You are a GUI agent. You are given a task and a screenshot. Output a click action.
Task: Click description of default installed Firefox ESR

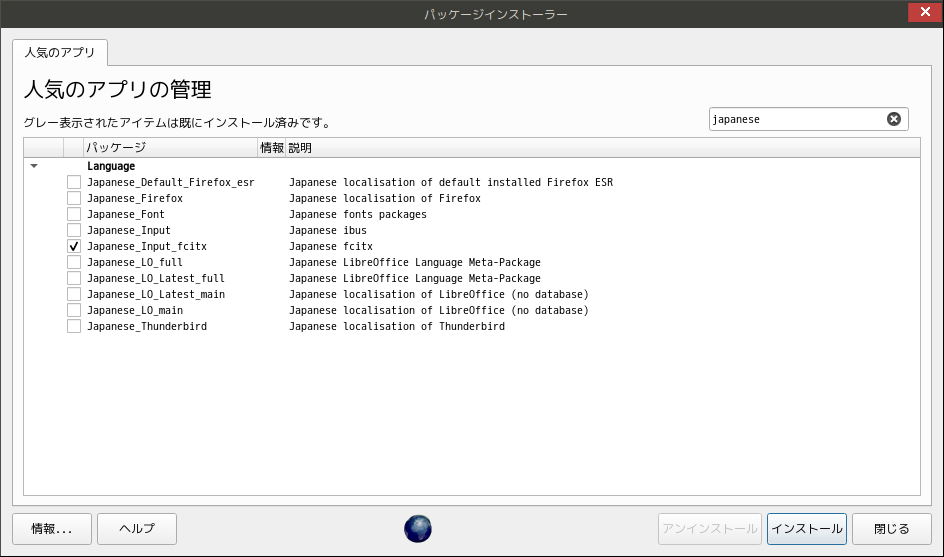(x=451, y=182)
